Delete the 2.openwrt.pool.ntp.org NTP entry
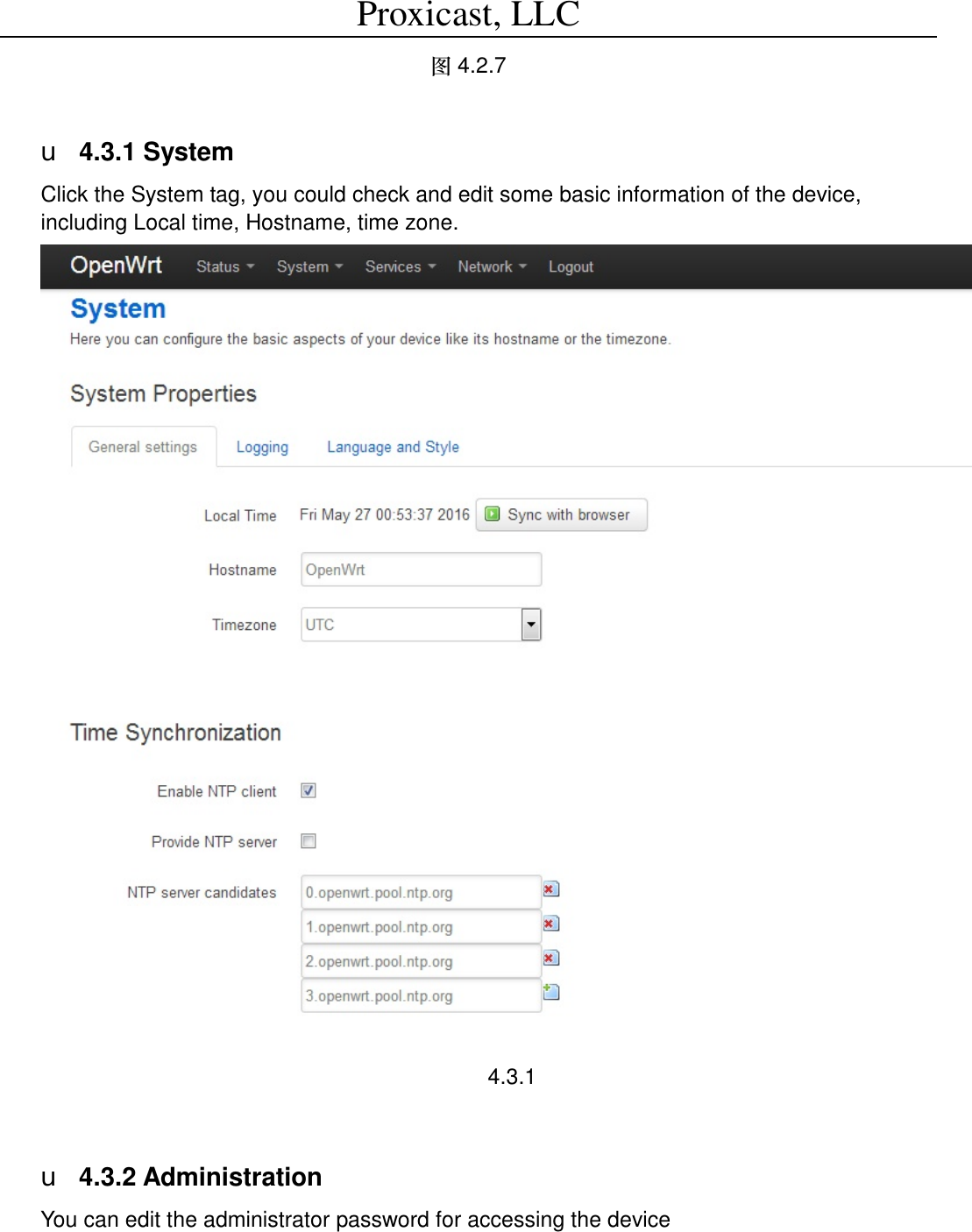 pos(550,958)
